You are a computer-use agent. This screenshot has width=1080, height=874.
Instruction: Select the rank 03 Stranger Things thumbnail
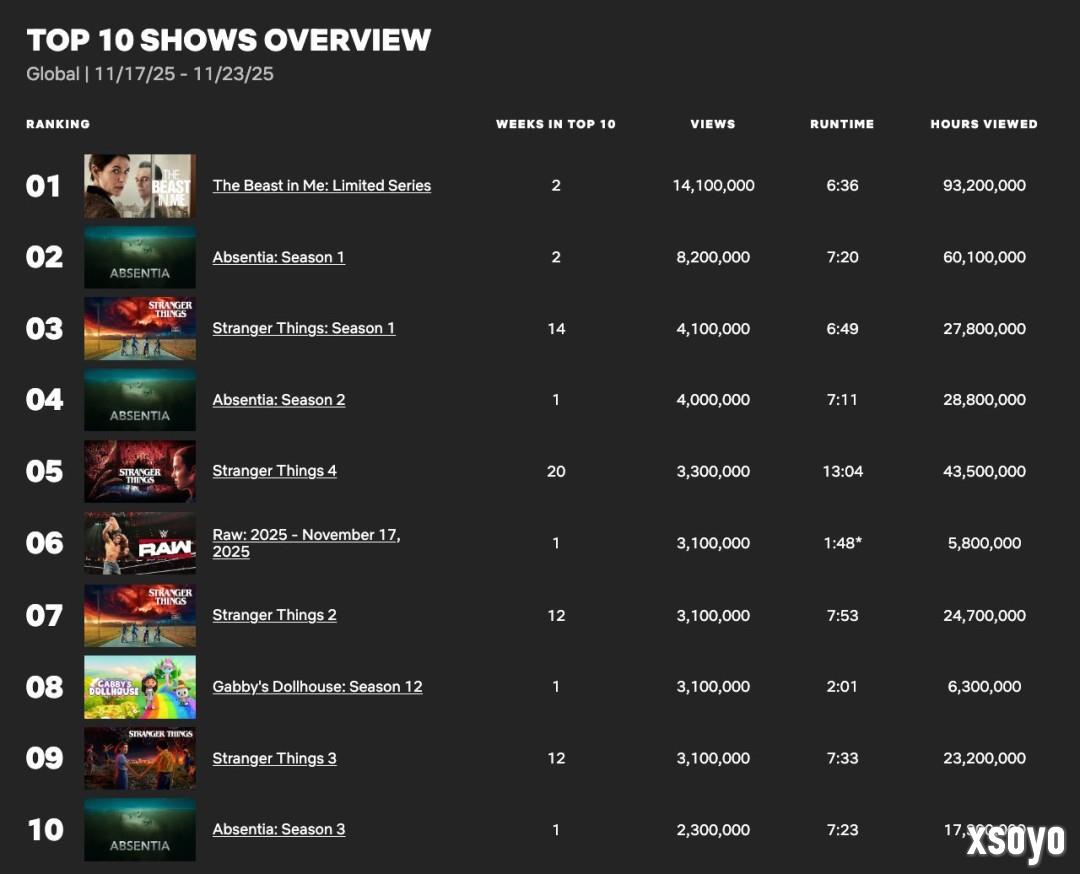pos(140,329)
